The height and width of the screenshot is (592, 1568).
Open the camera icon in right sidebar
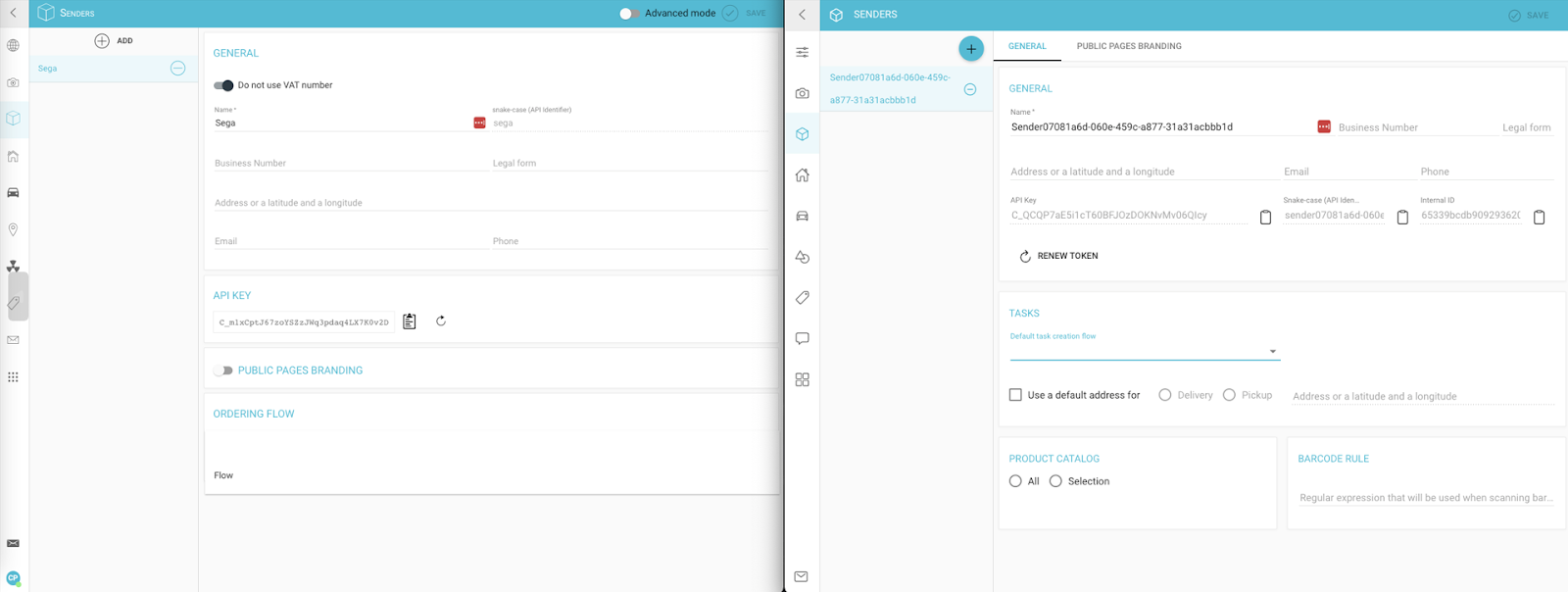pyautogui.click(x=802, y=93)
